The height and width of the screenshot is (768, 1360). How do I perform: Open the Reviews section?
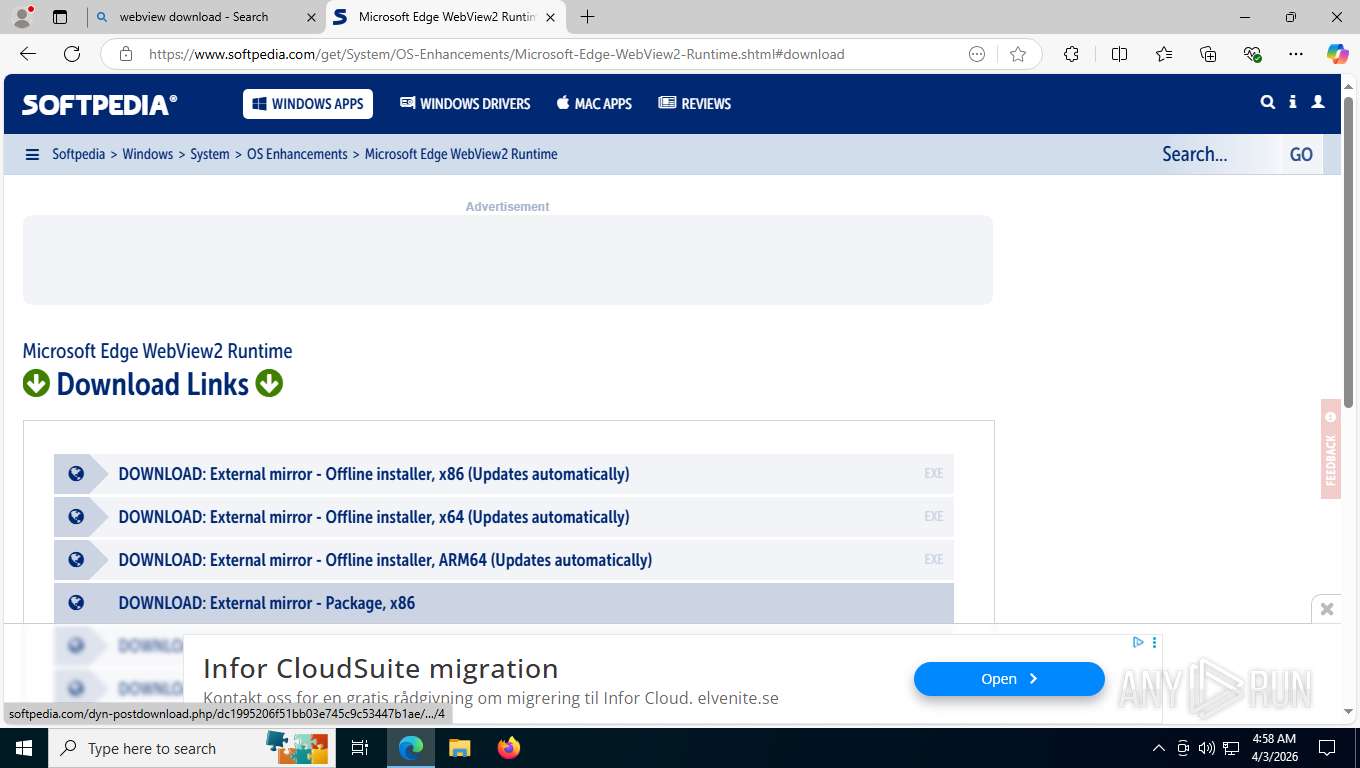click(x=695, y=104)
